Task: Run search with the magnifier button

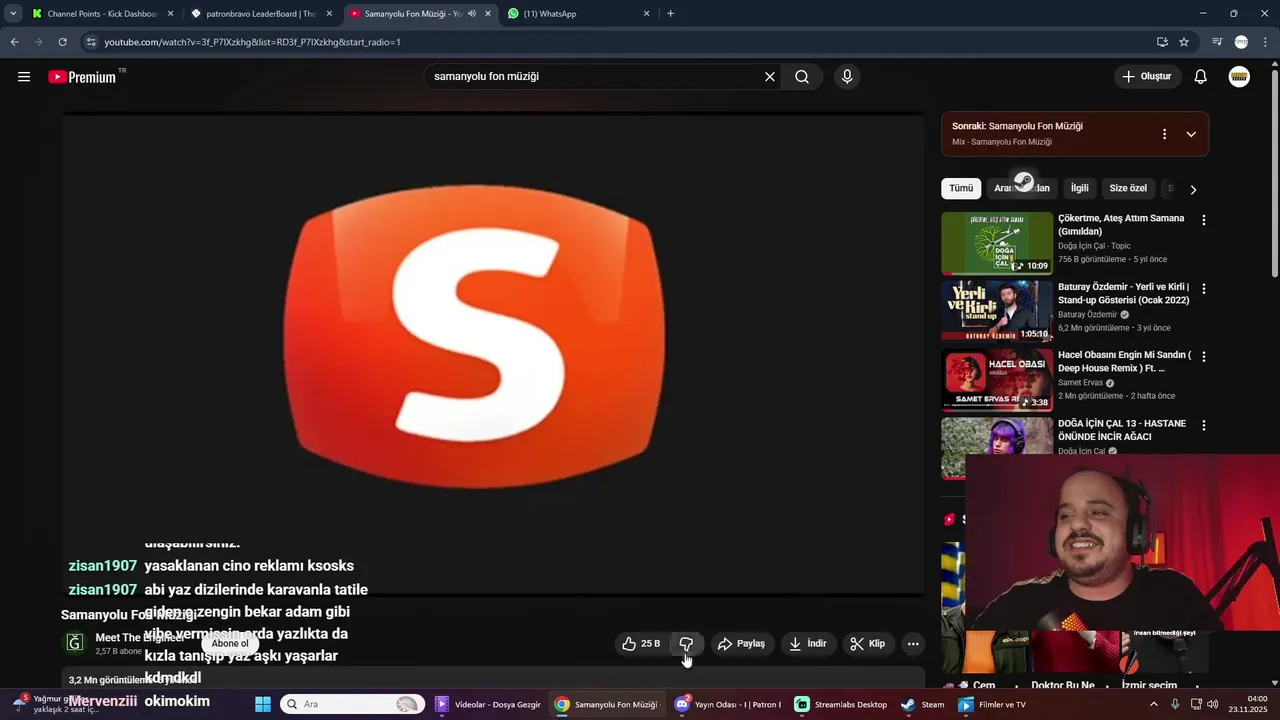Action: point(802,77)
